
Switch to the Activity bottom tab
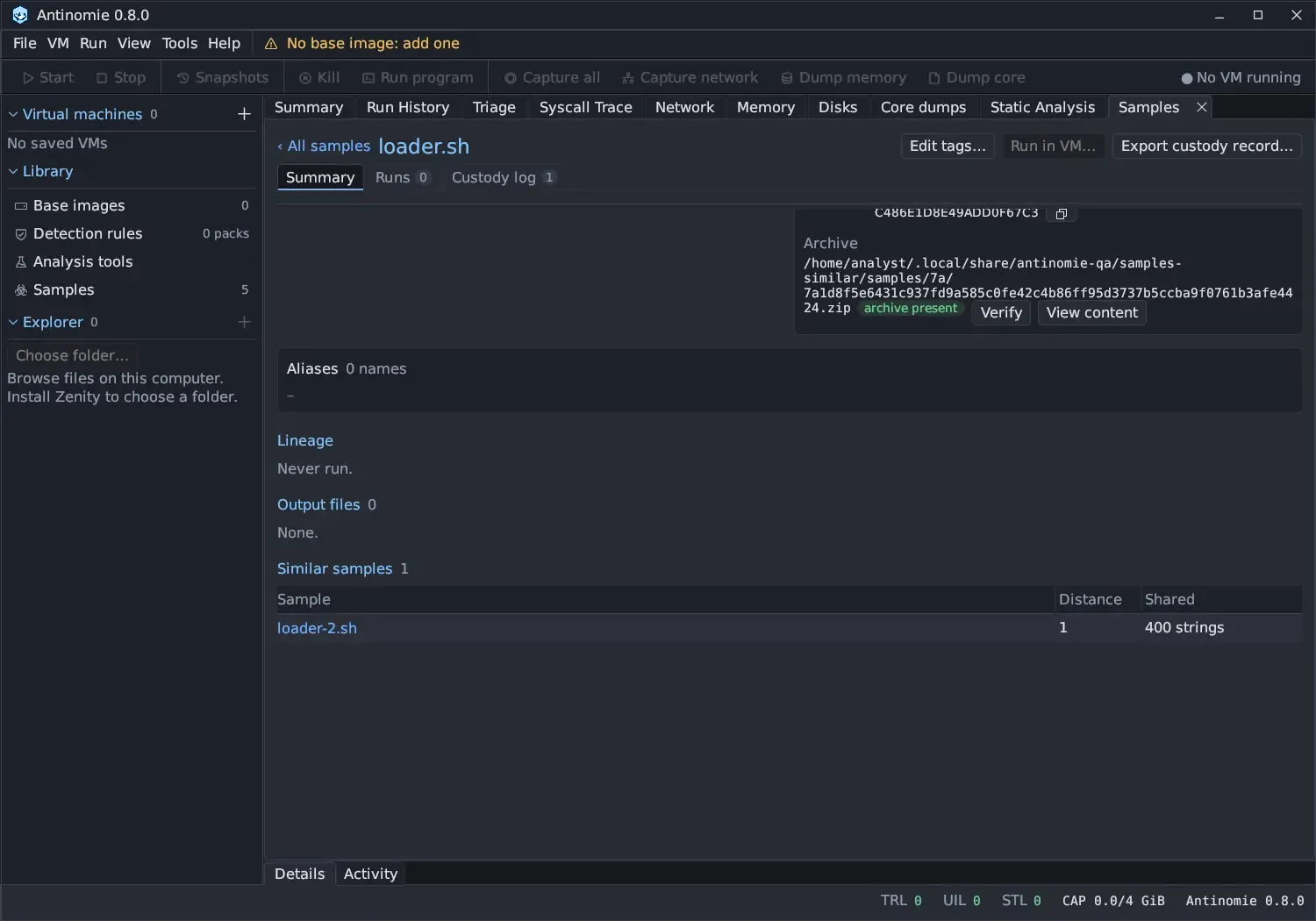(370, 874)
